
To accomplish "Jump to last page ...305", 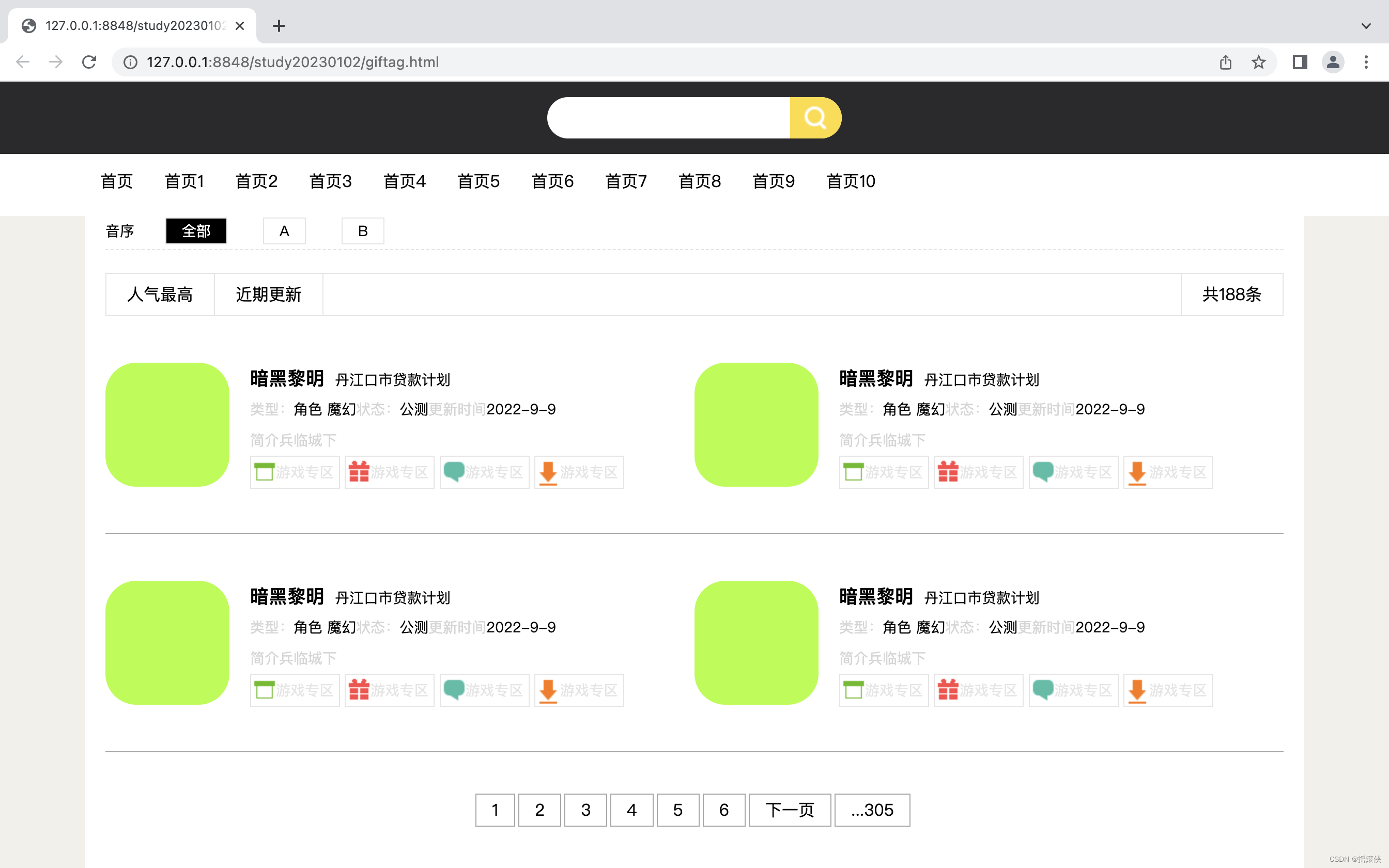I will [872, 810].
